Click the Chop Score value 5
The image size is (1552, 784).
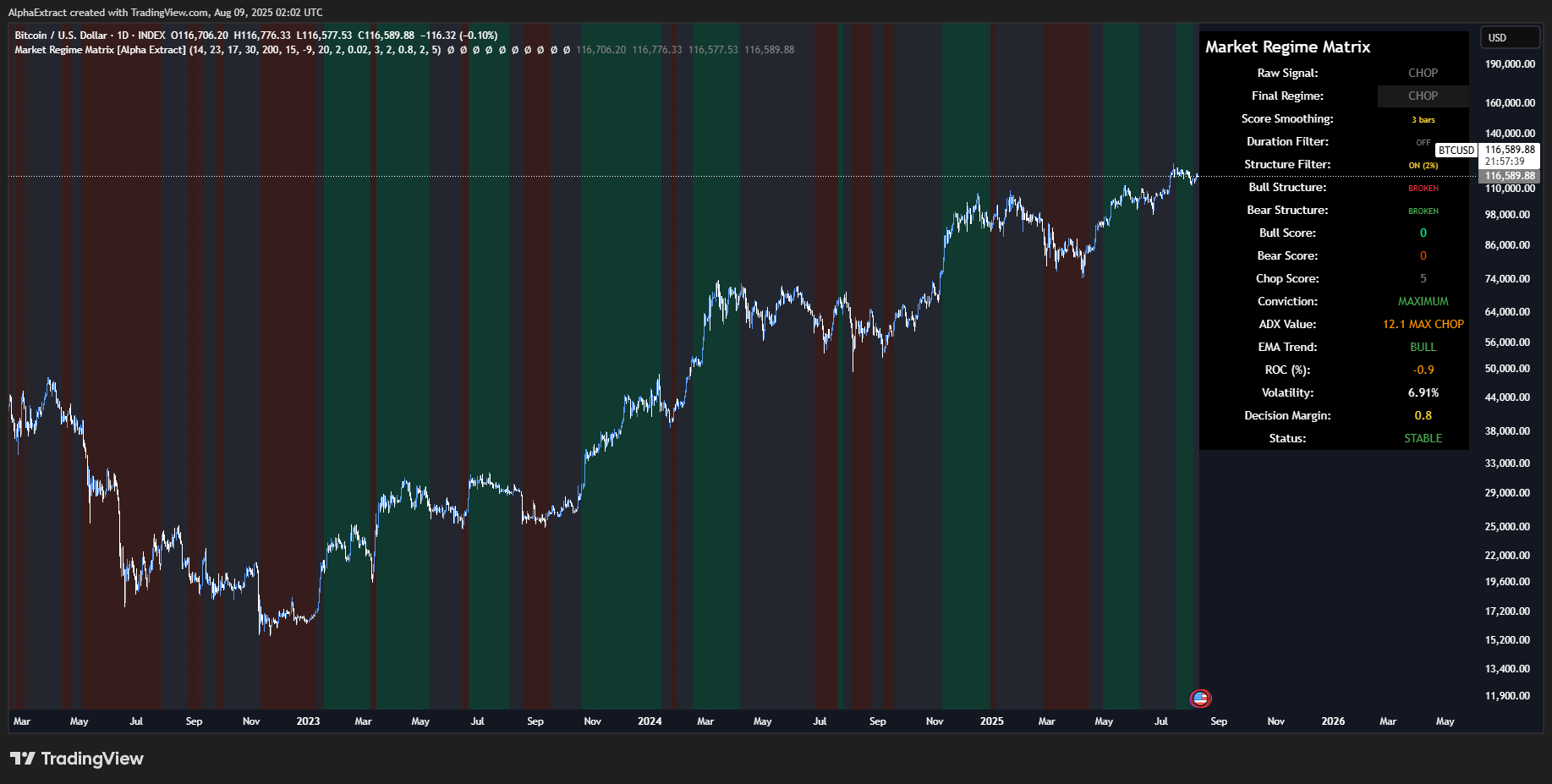(1423, 279)
